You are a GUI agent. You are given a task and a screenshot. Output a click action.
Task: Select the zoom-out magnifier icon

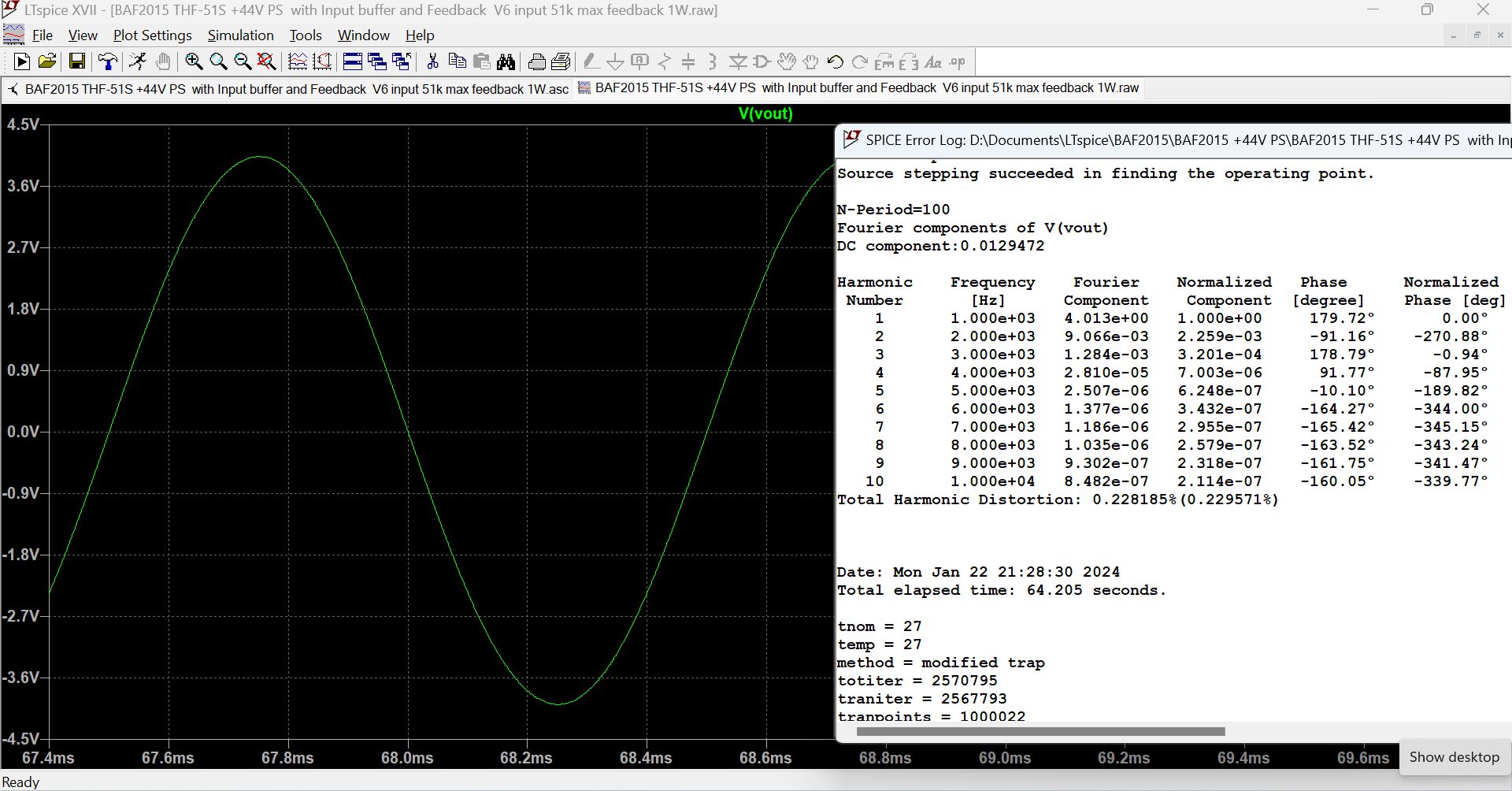pos(243,61)
